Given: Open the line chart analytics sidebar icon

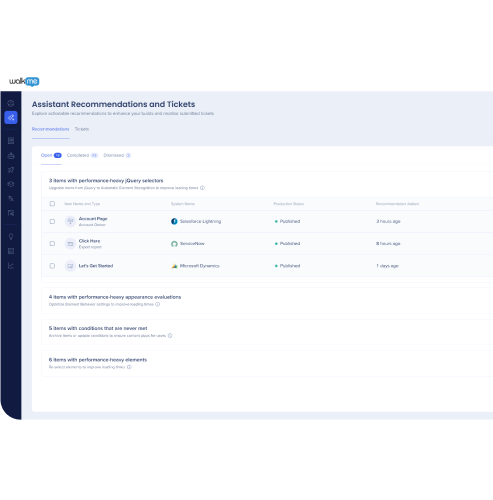Looking at the screenshot, I should point(11,266).
